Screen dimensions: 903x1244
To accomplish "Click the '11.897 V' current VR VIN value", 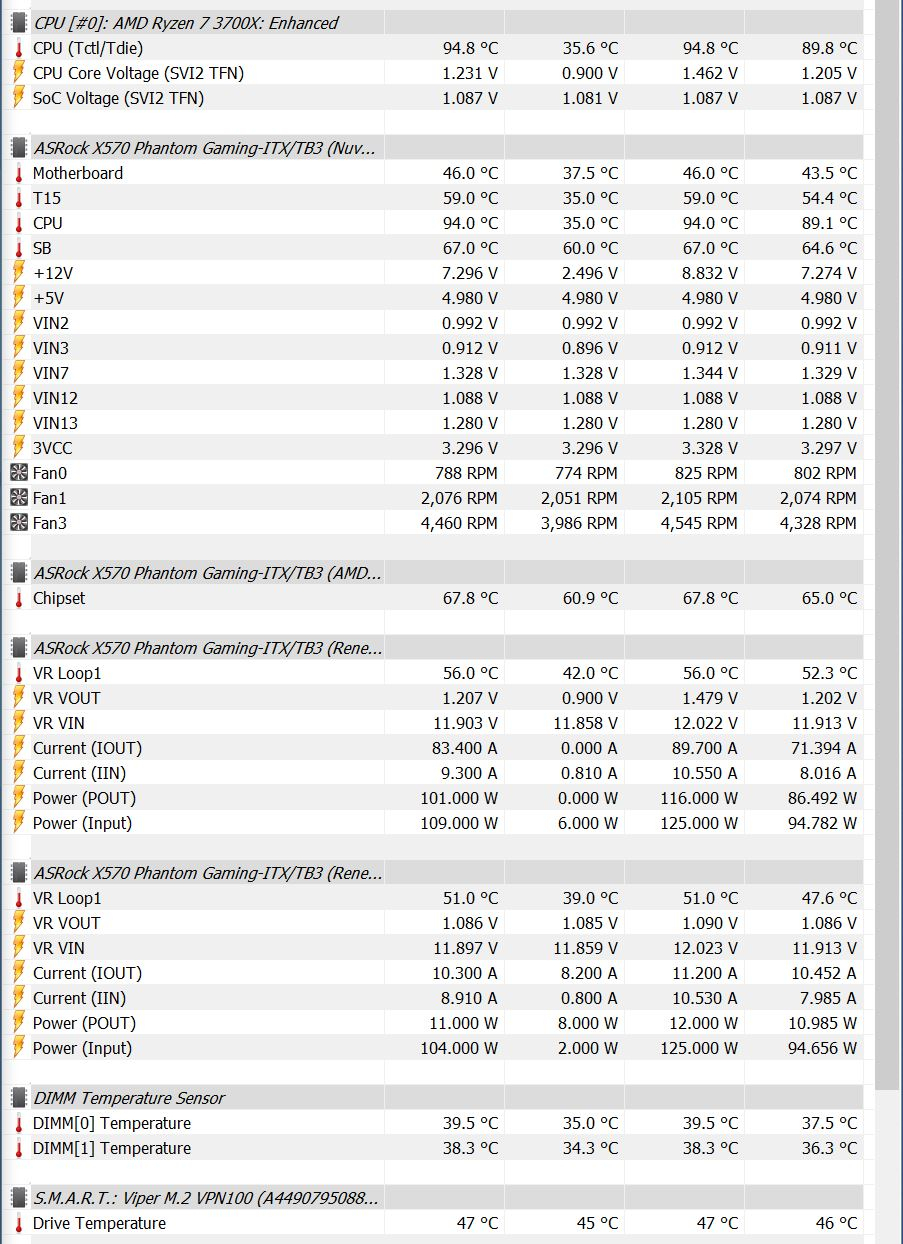I will point(465,947).
